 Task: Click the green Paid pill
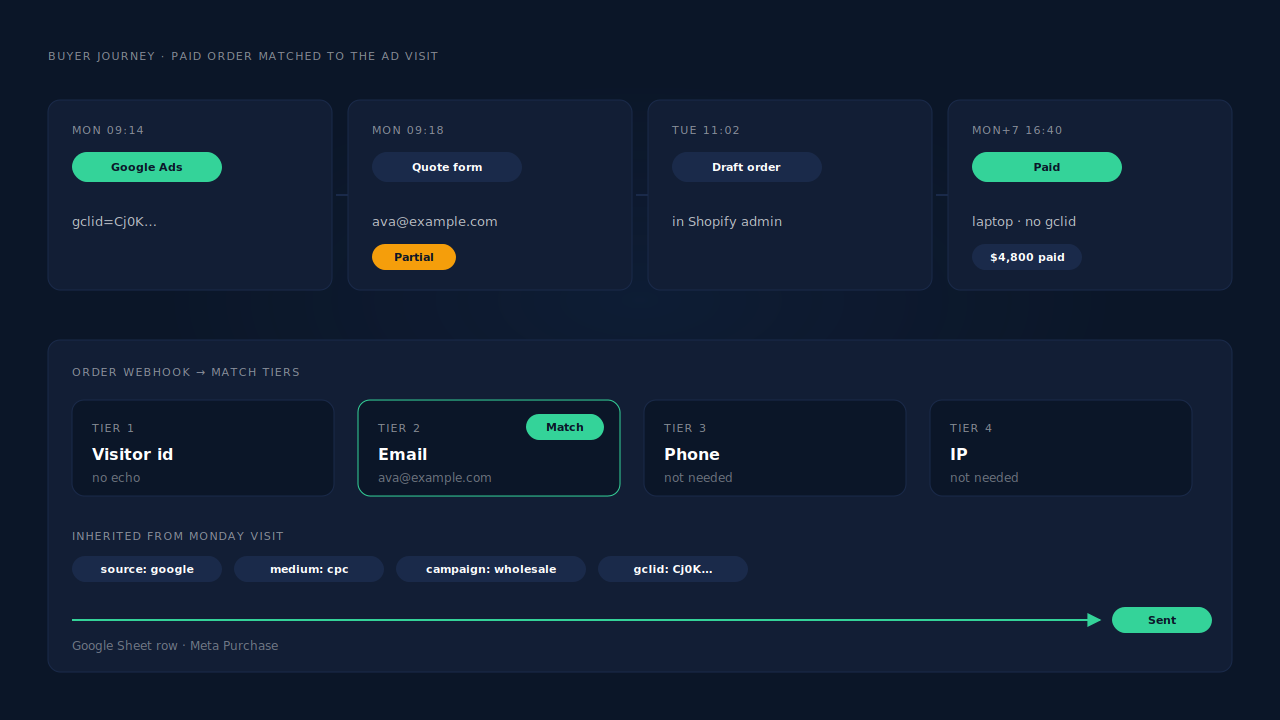point(1047,167)
